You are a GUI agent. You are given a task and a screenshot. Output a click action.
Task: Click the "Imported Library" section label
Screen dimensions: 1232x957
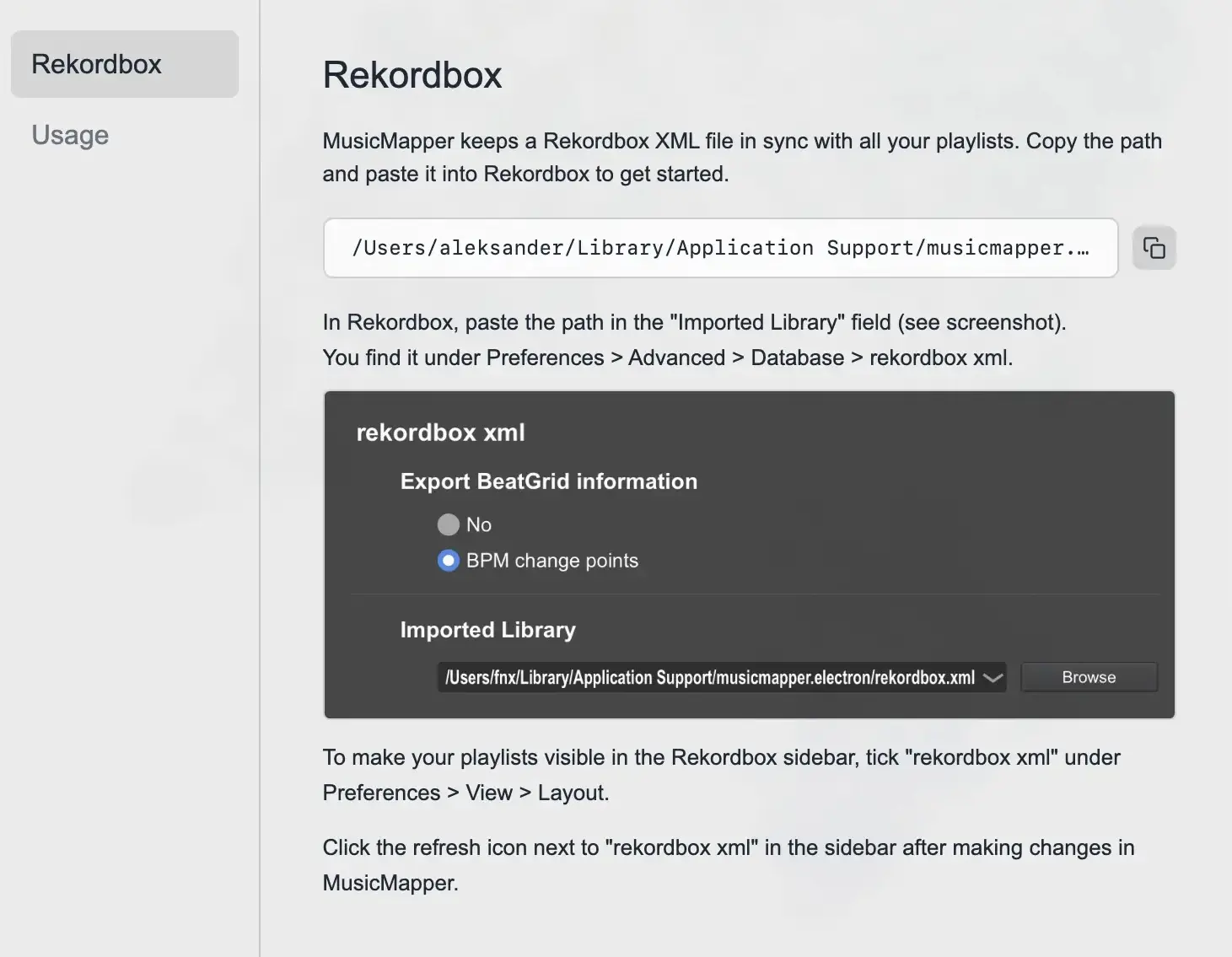coord(487,629)
